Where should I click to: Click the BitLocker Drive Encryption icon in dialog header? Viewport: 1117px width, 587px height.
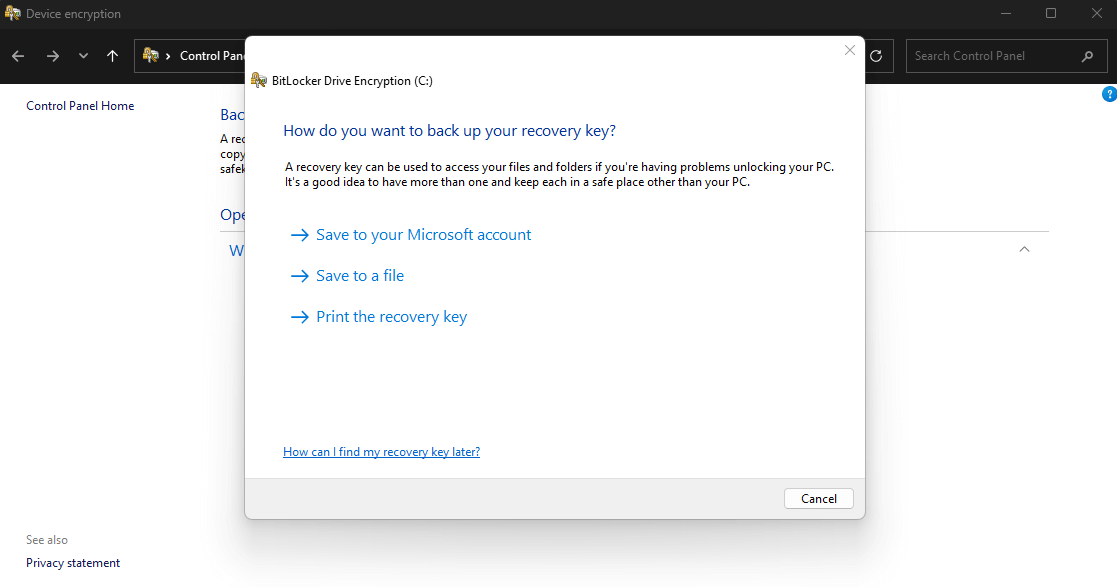[259, 79]
